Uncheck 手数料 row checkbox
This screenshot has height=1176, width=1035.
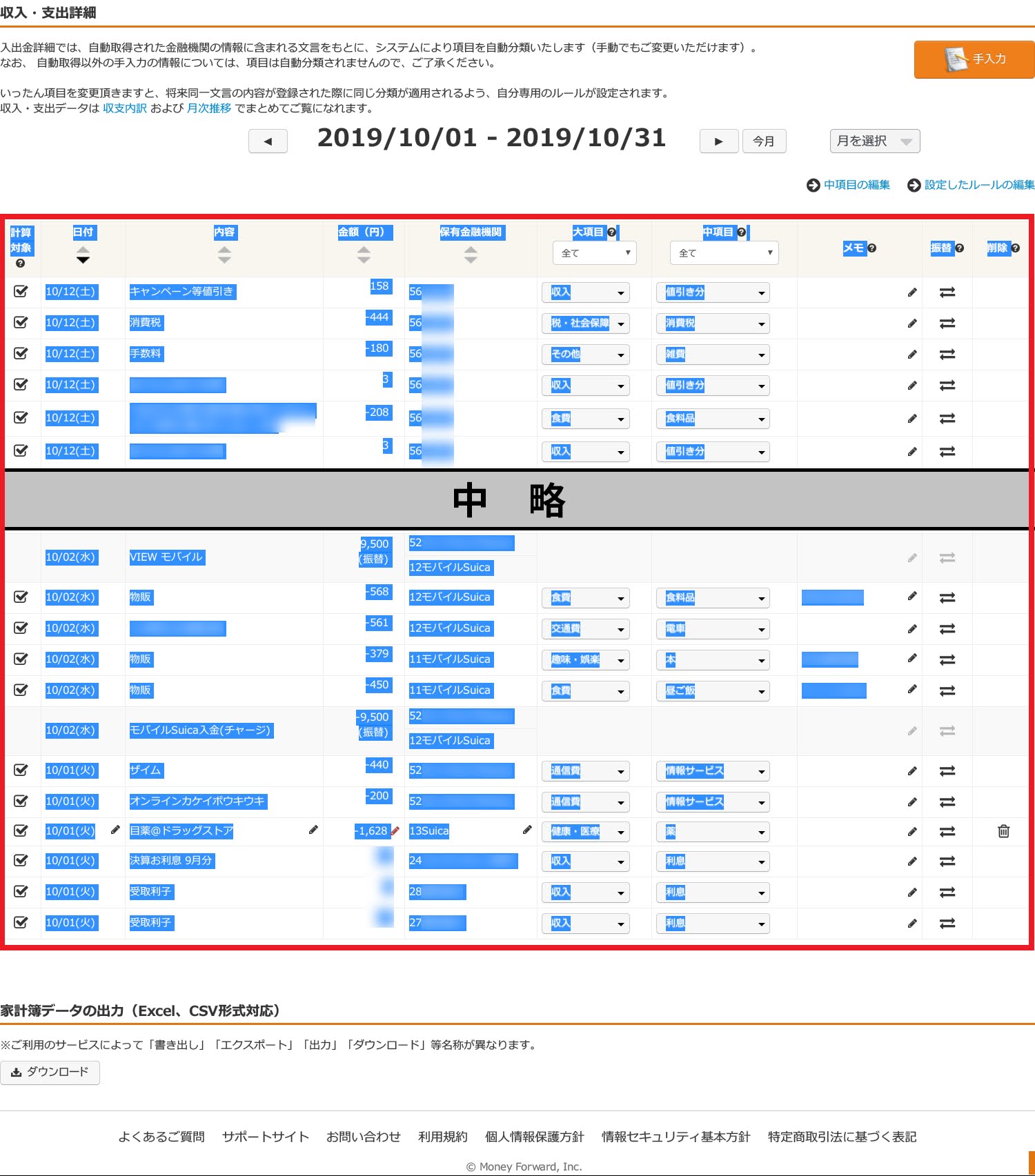point(21,354)
